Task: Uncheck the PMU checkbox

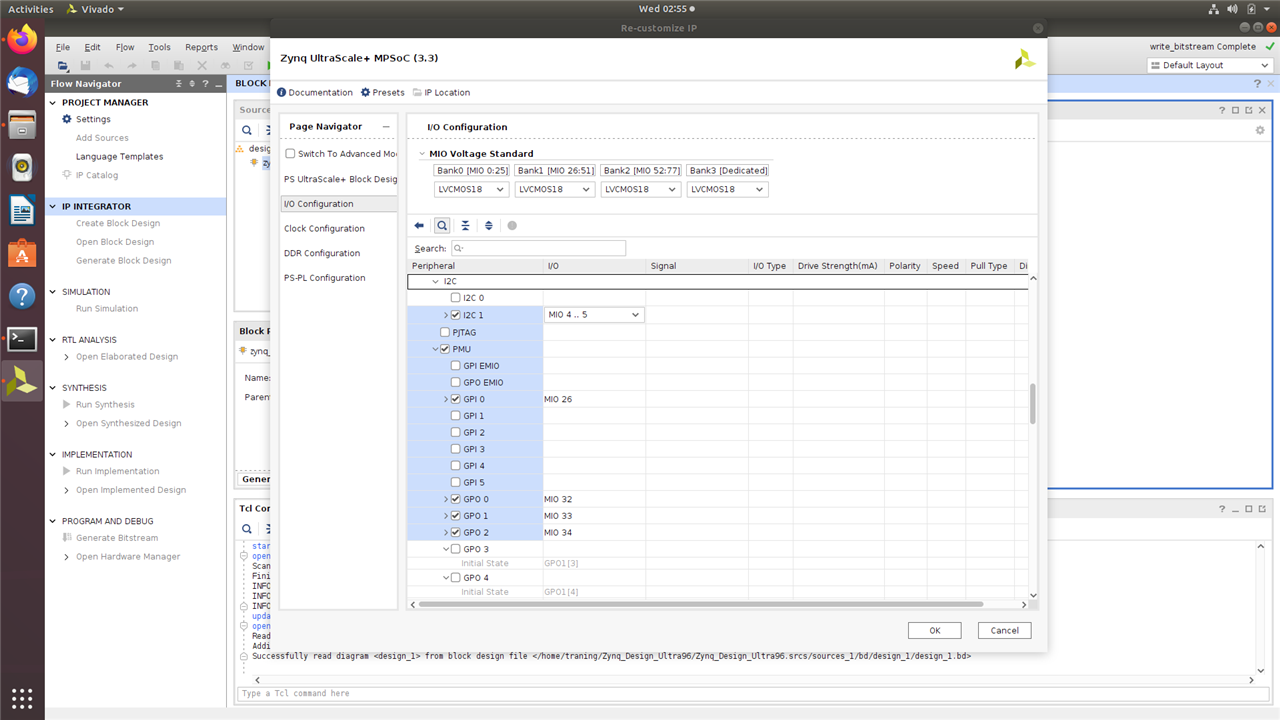Action: [445, 349]
